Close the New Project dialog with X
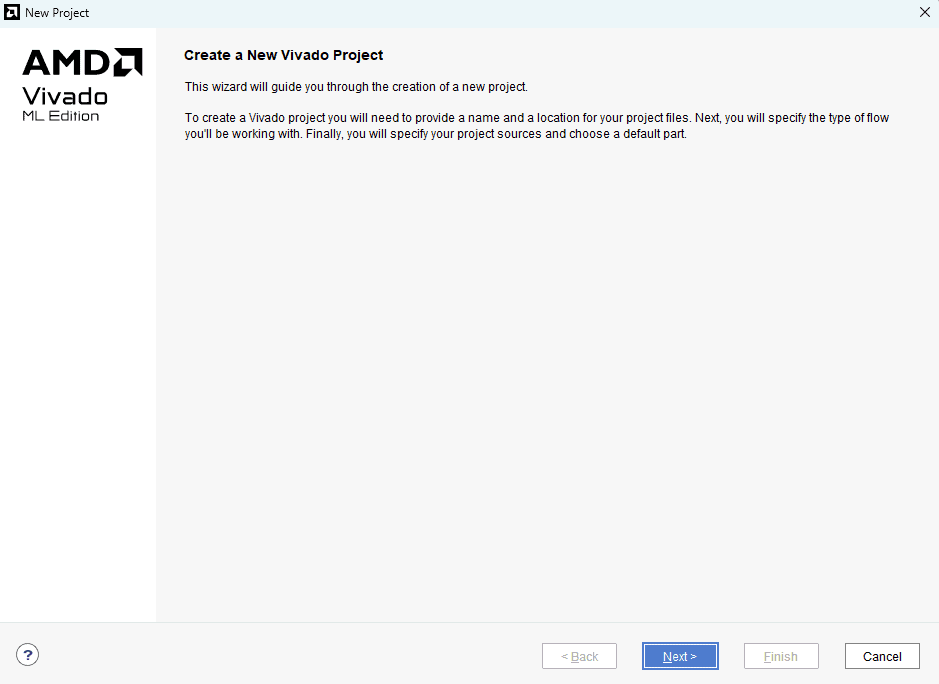Viewport: 939px width, 684px height. 924,13
